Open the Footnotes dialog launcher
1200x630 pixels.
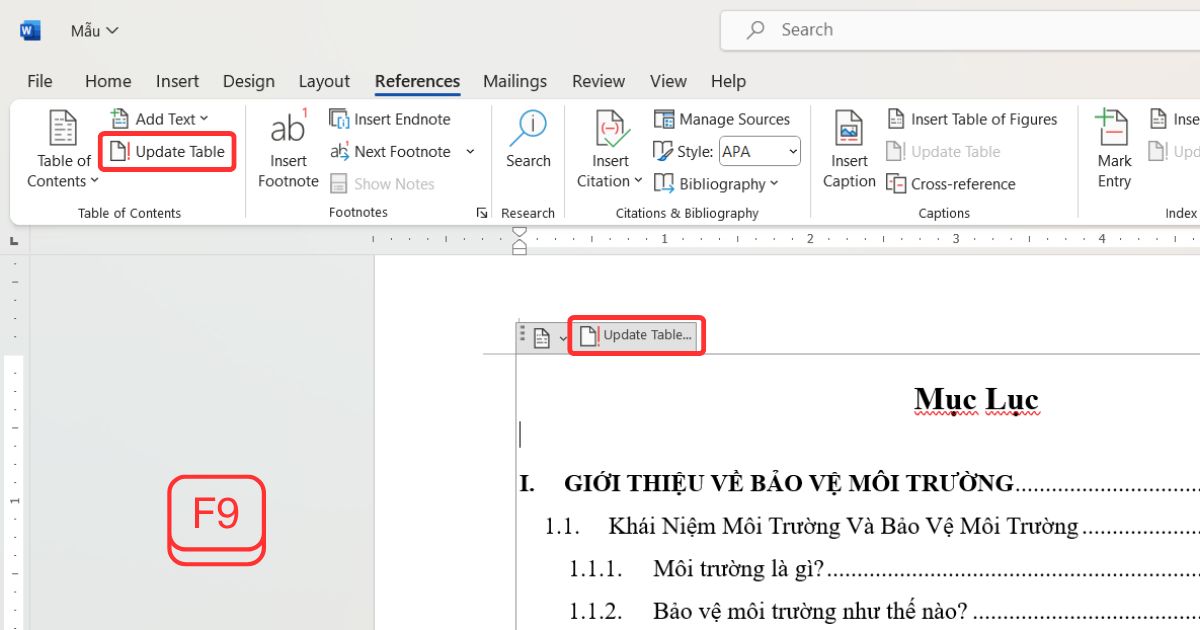(481, 211)
